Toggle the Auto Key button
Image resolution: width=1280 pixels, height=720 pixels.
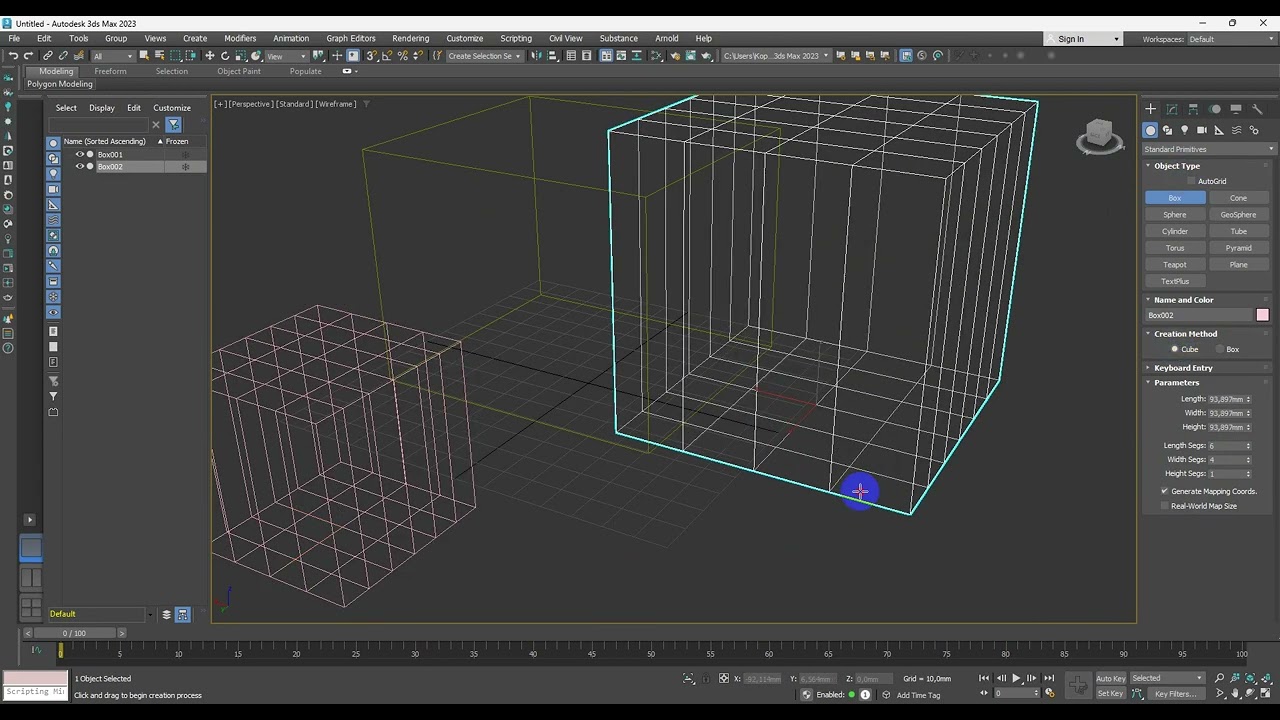point(1111,678)
